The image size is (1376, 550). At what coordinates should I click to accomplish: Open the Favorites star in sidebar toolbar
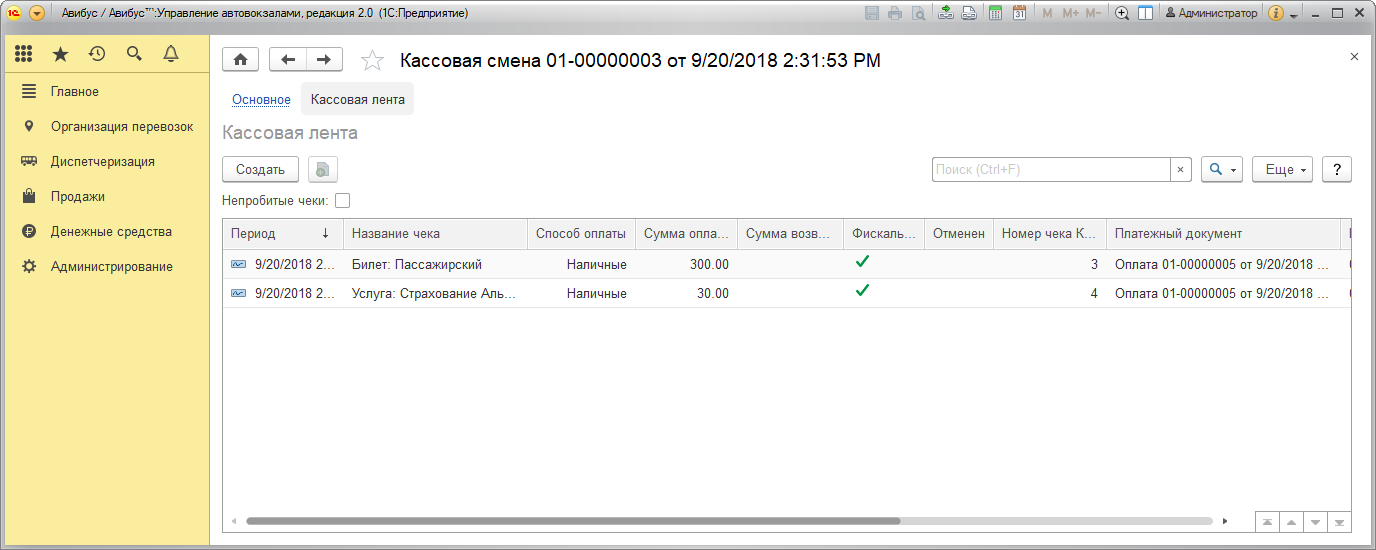(x=60, y=54)
